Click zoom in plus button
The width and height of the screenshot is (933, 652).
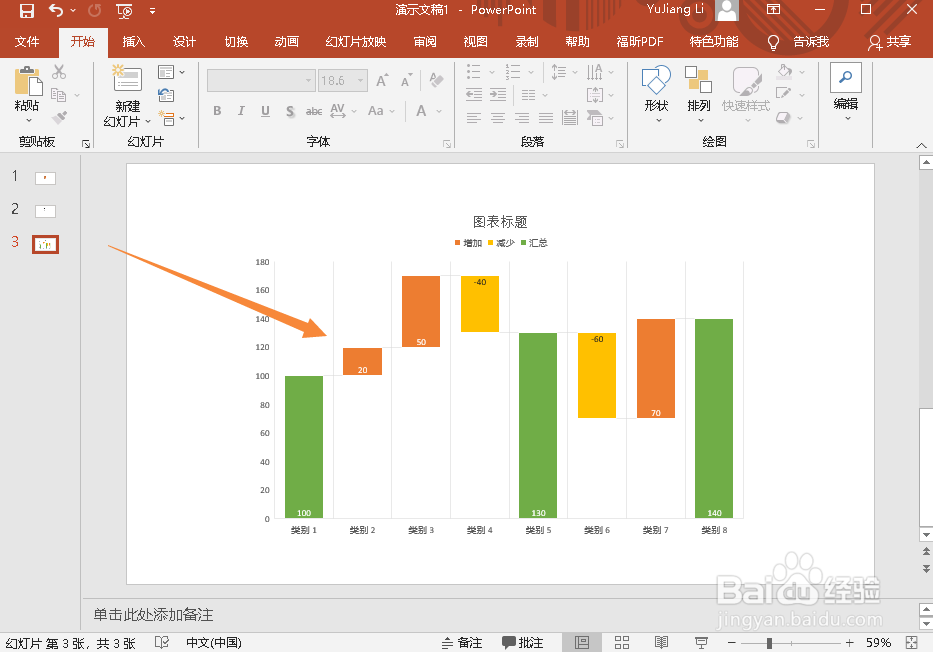click(849, 642)
